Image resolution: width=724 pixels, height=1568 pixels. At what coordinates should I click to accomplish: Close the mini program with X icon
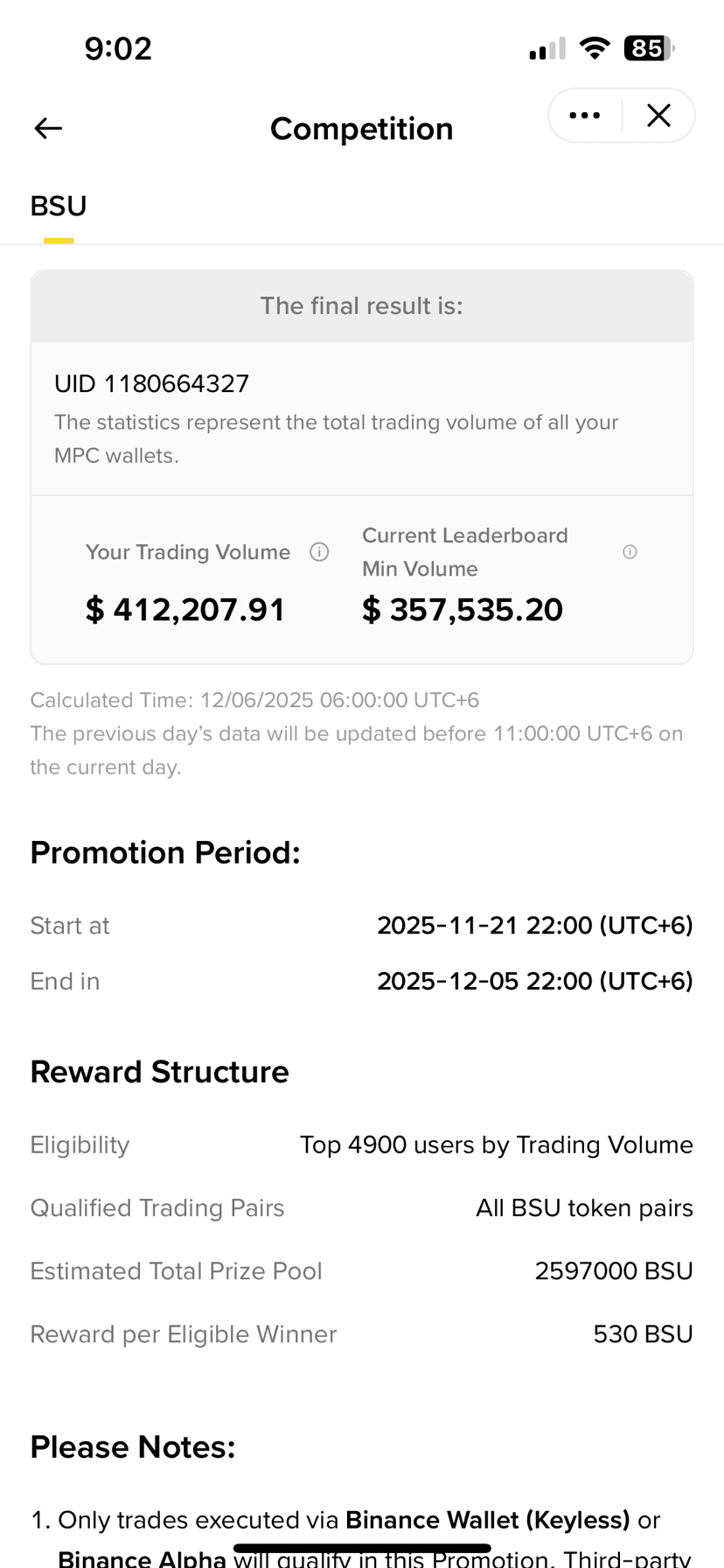coord(658,115)
